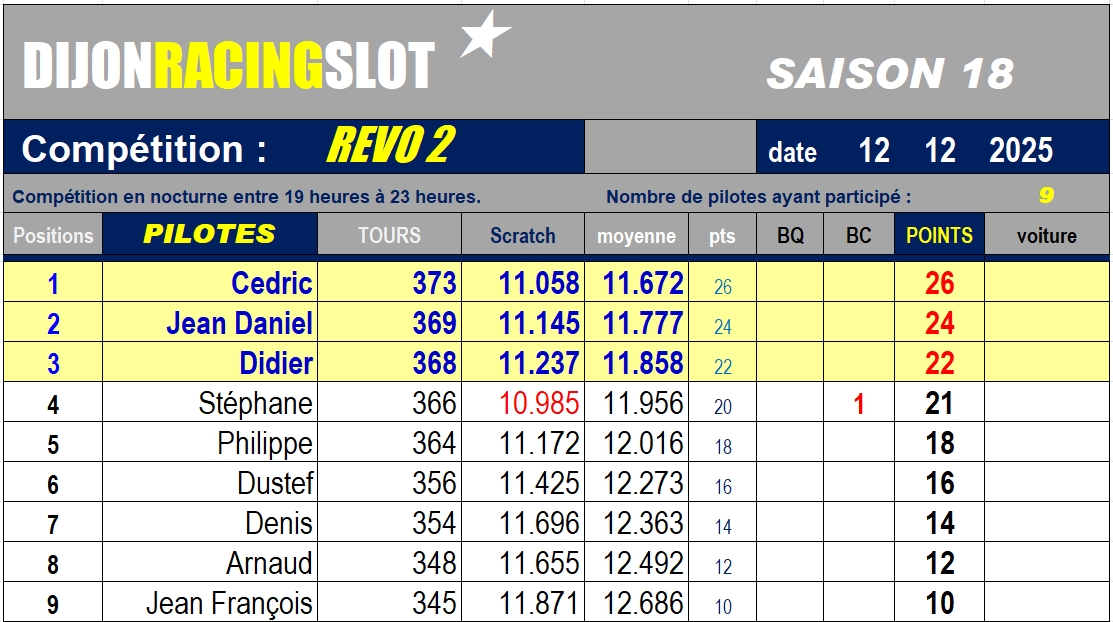The width and height of the screenshot is (1113, 622).
Task: Select the yellow POINTS header cell
Action: click(939, 235)
